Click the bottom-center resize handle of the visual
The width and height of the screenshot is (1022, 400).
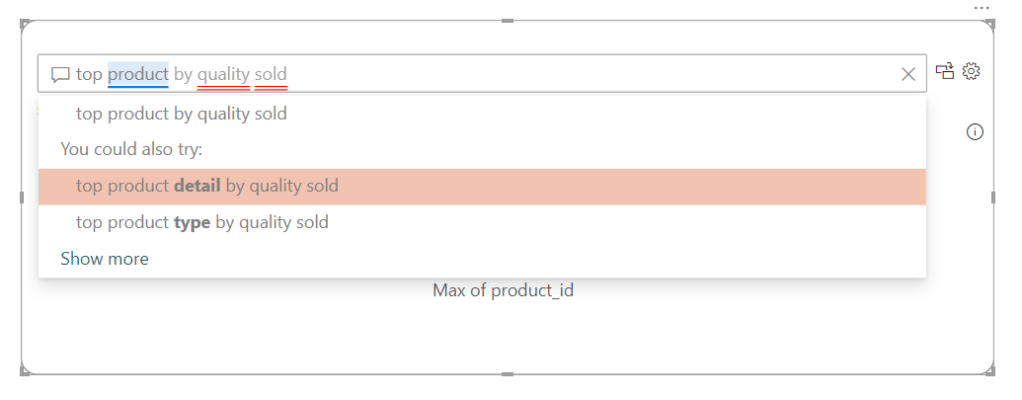pyautogui.click(x=508, y=374)
